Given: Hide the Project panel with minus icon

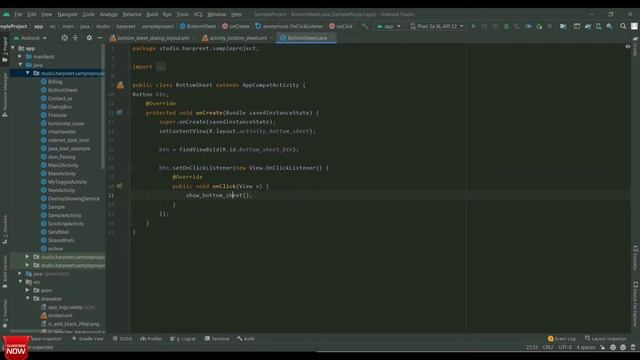Looking at the screenshot, I should point(100,38).
